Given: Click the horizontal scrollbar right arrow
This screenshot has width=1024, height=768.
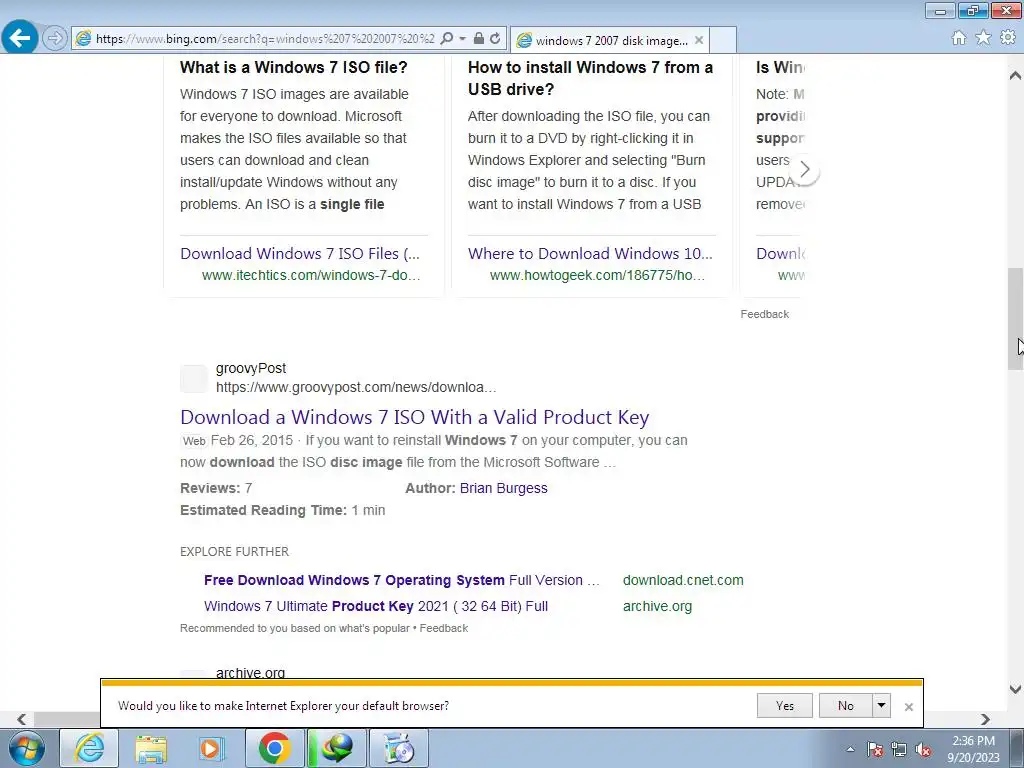Looking at the screenshot, I should point(985,720).
